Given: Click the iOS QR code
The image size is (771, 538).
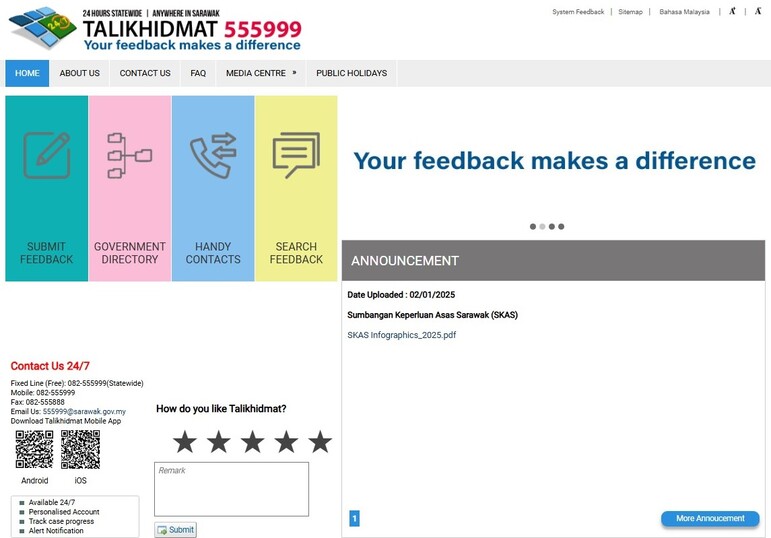Looking at the screenshot, I should click(x=81, y=449).
